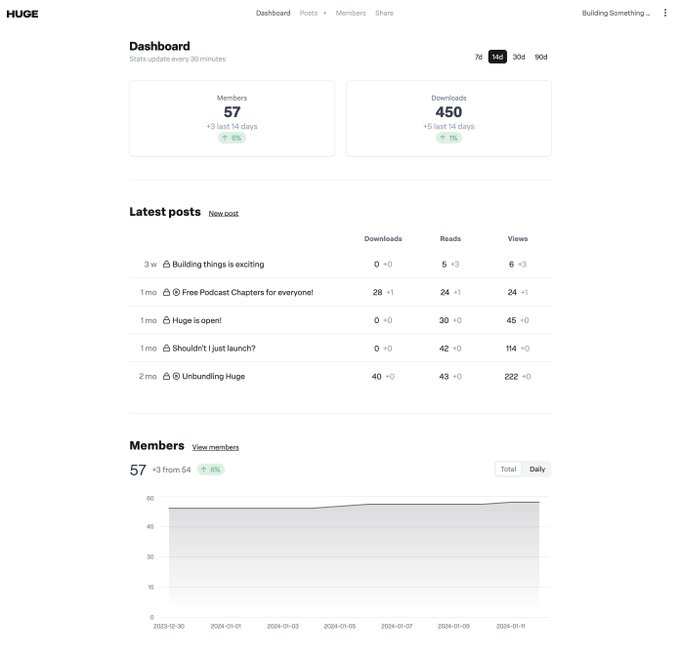The width and height of the screenshot is (680, 658).
Task: Click 42 reads for Shouldn't I just launch?
Action: tap(444, 348)
